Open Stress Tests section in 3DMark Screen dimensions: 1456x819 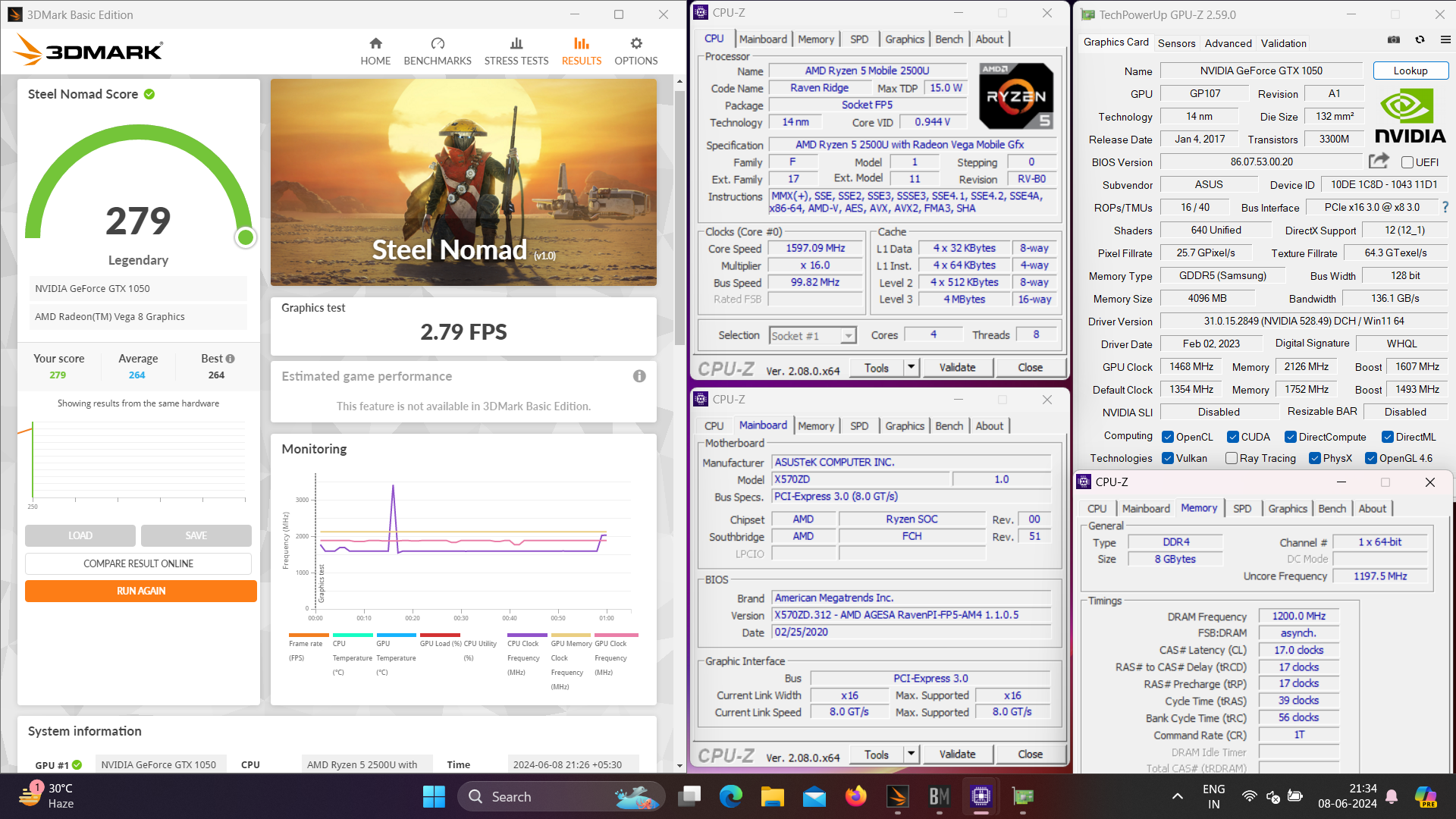(516, 52)
